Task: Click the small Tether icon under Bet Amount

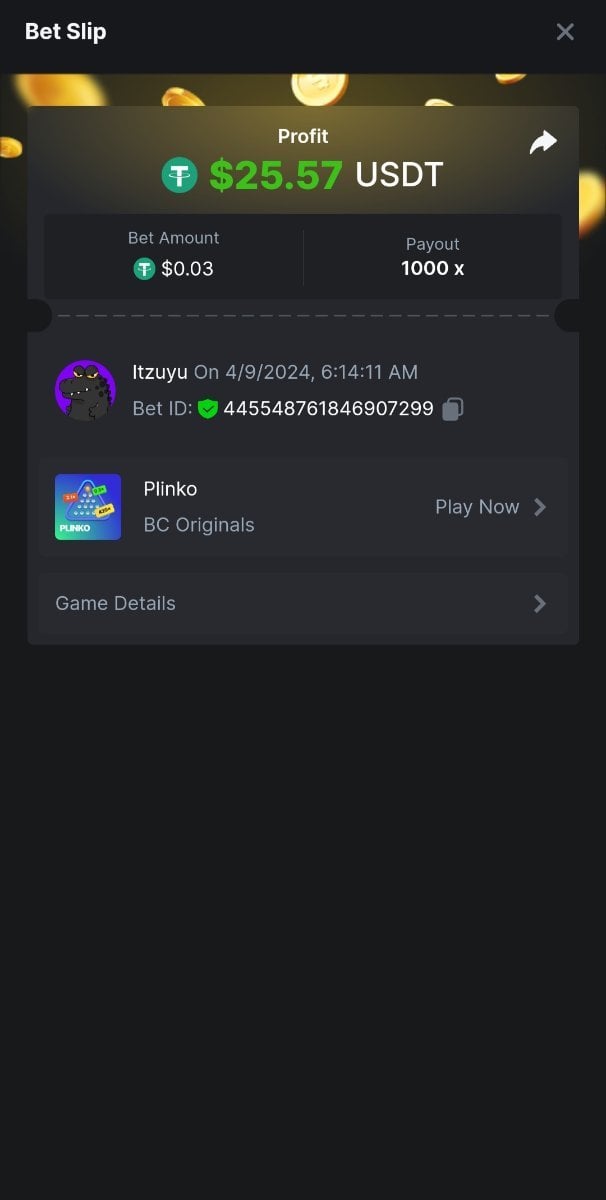Action: 145,268
